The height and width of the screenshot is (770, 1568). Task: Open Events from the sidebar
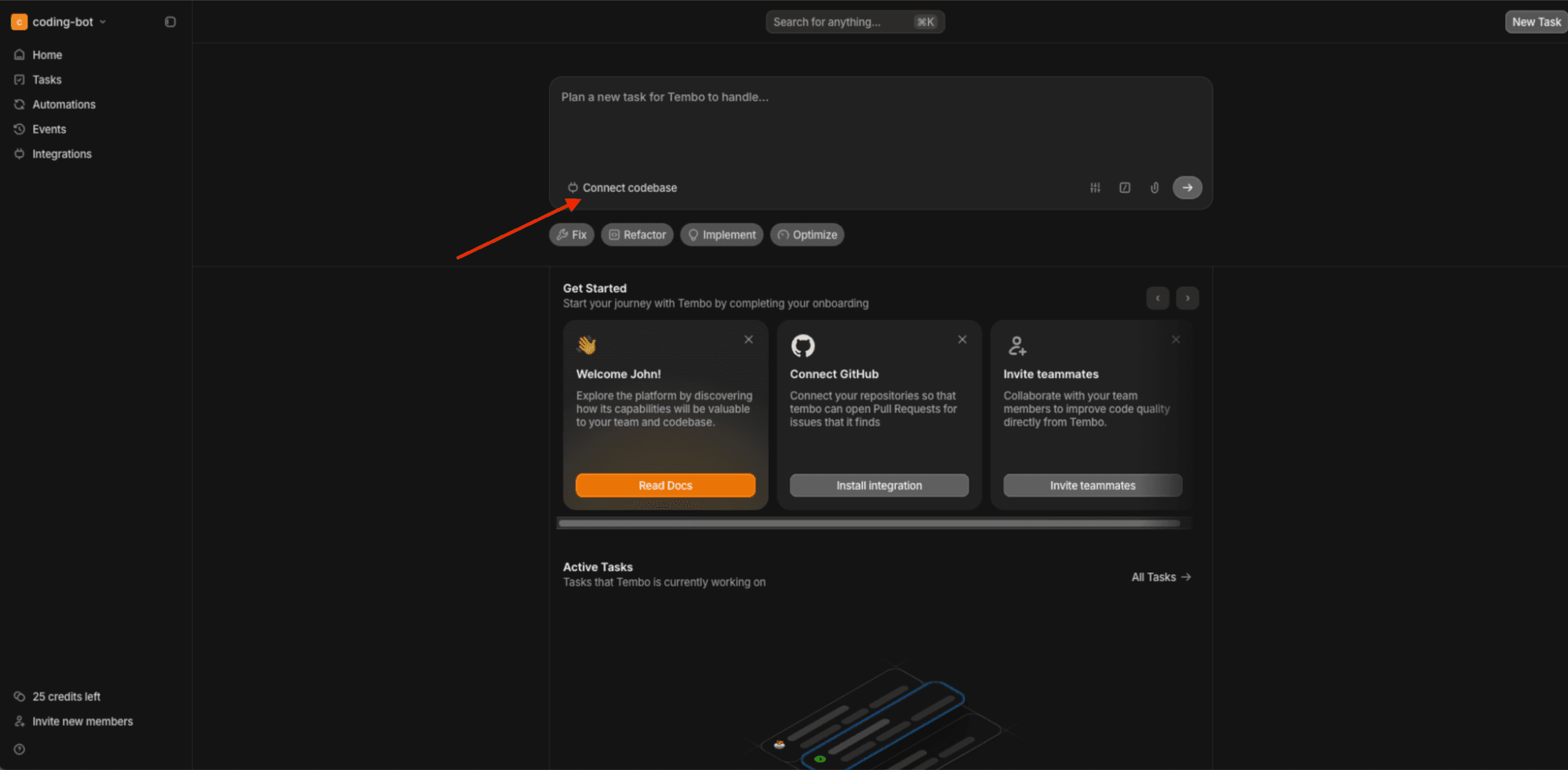[x=49, y=129]
